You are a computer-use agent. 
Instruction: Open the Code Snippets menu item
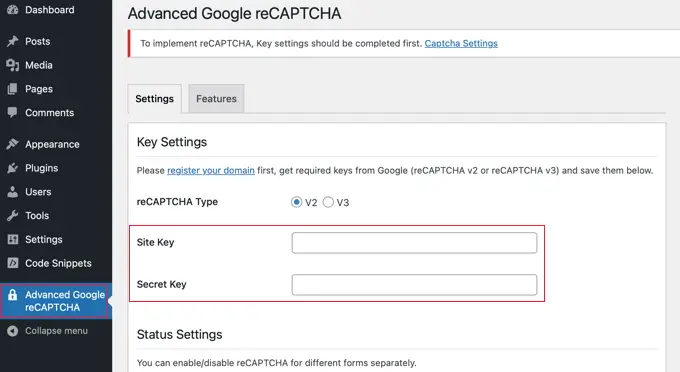tap(58, 263)
